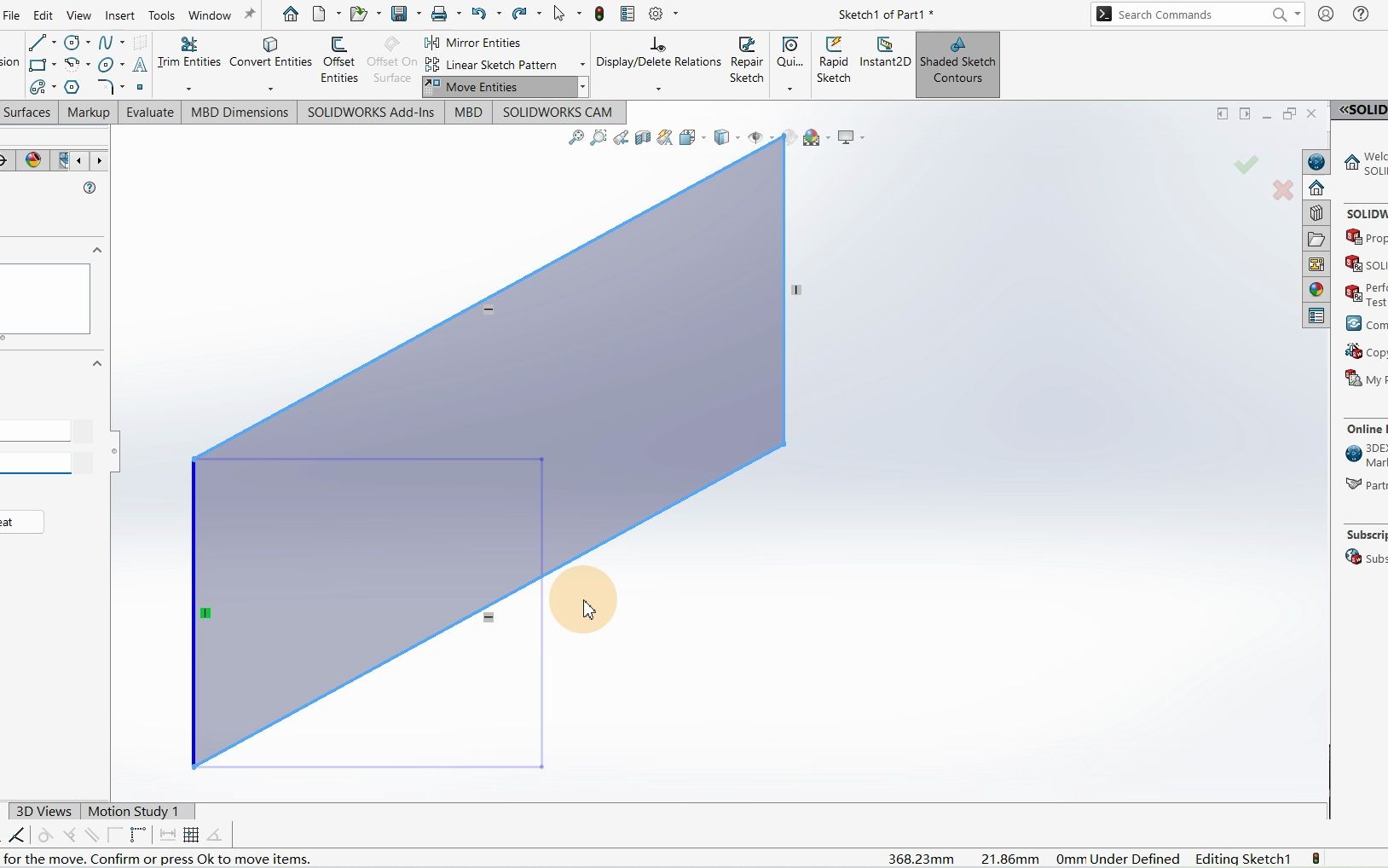Open the Sketch Text tool
Screen dimensions: 1388x868
click(x=139, y=65)
